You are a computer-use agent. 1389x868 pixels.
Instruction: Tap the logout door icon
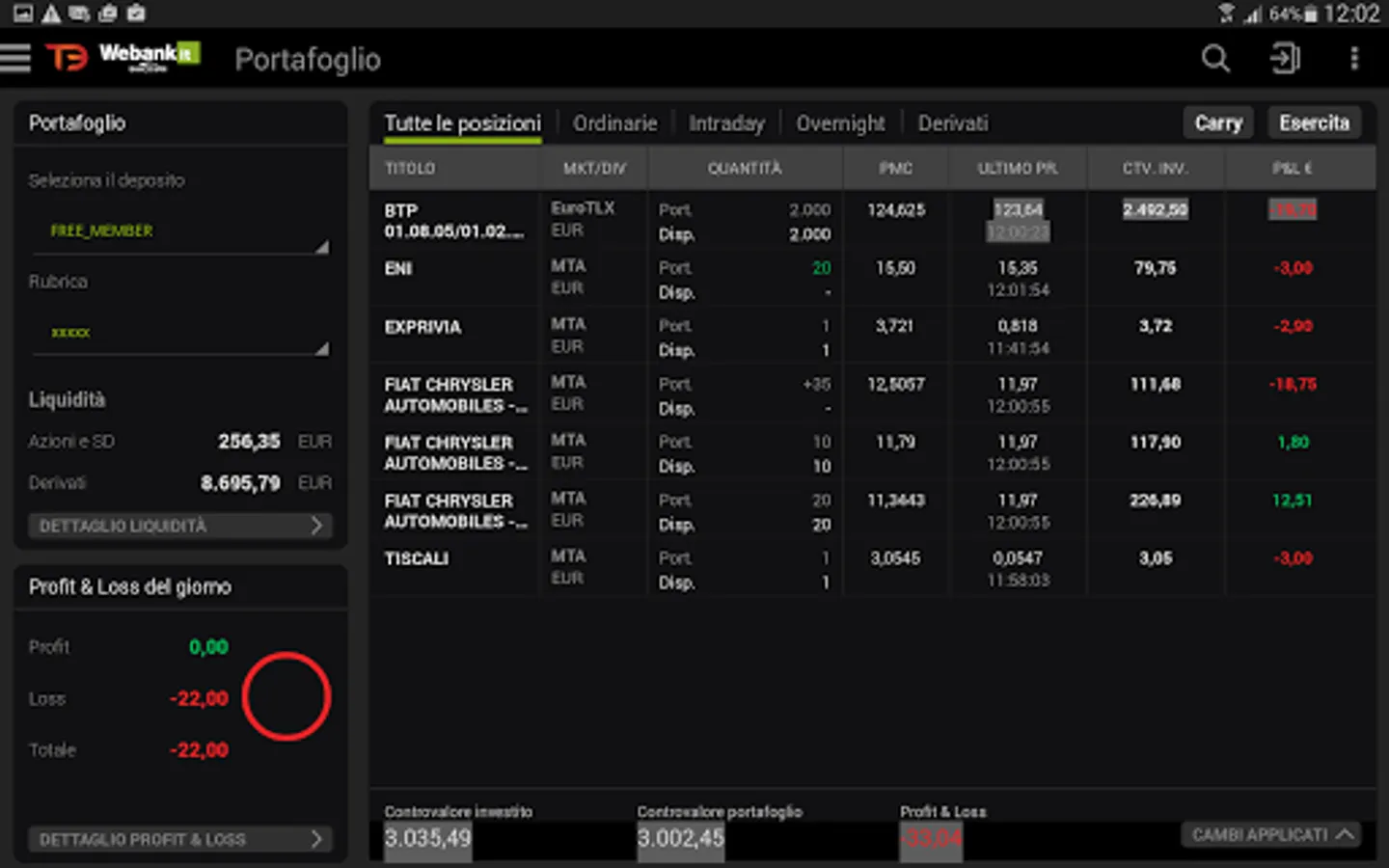click(1285, 58)
